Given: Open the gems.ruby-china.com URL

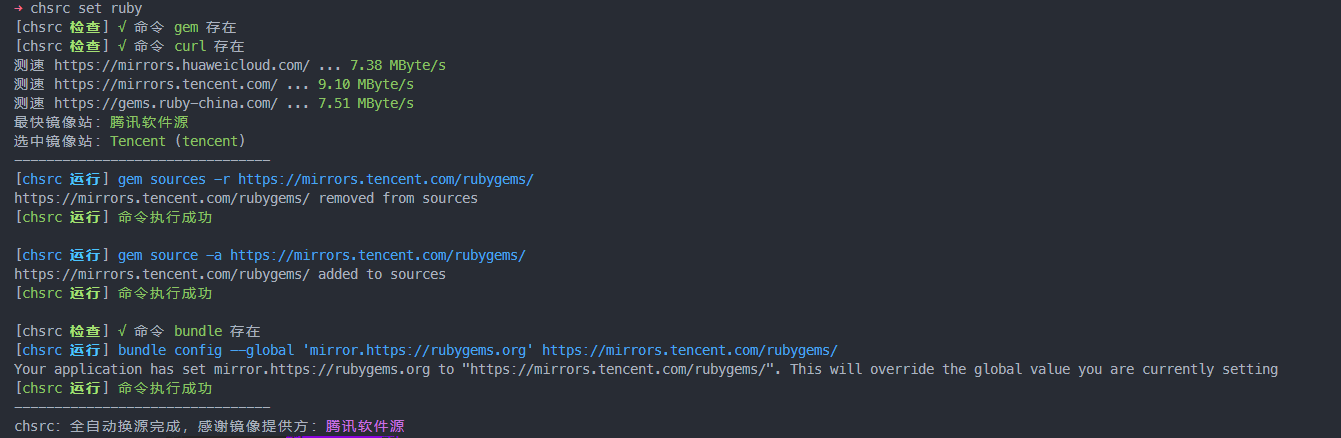Looking at the screenshot, I should [x=166, y=103].
